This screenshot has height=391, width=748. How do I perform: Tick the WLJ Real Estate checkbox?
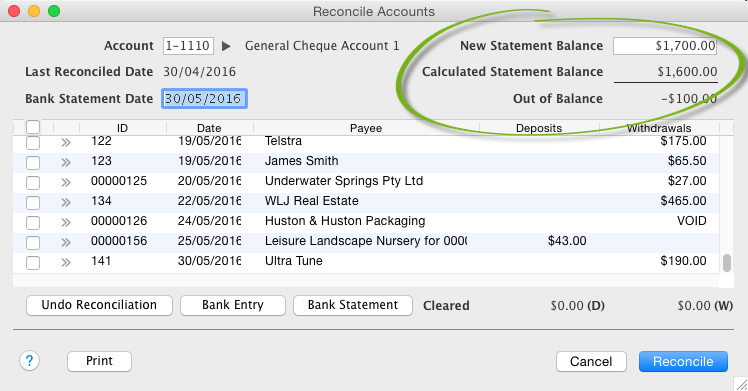33,203
